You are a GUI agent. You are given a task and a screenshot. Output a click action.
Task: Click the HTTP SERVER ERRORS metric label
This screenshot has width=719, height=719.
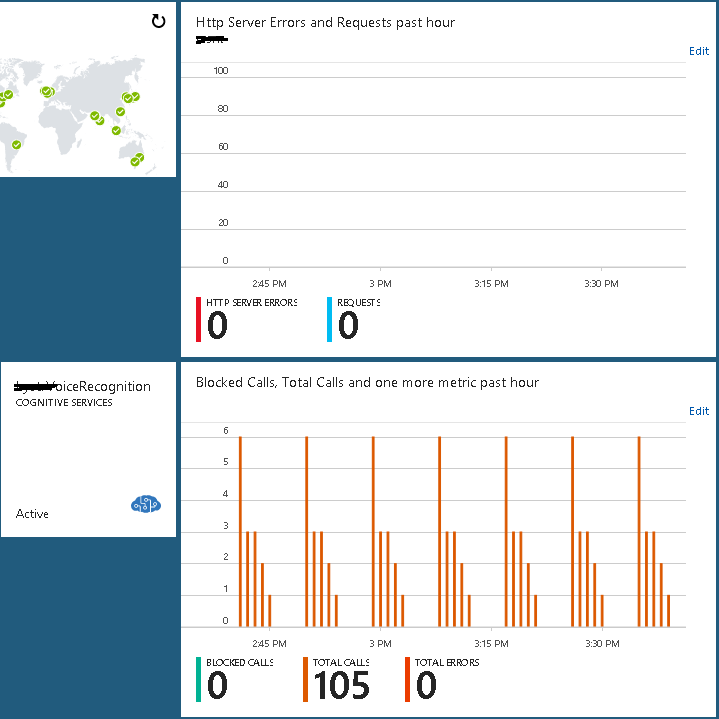251,303
